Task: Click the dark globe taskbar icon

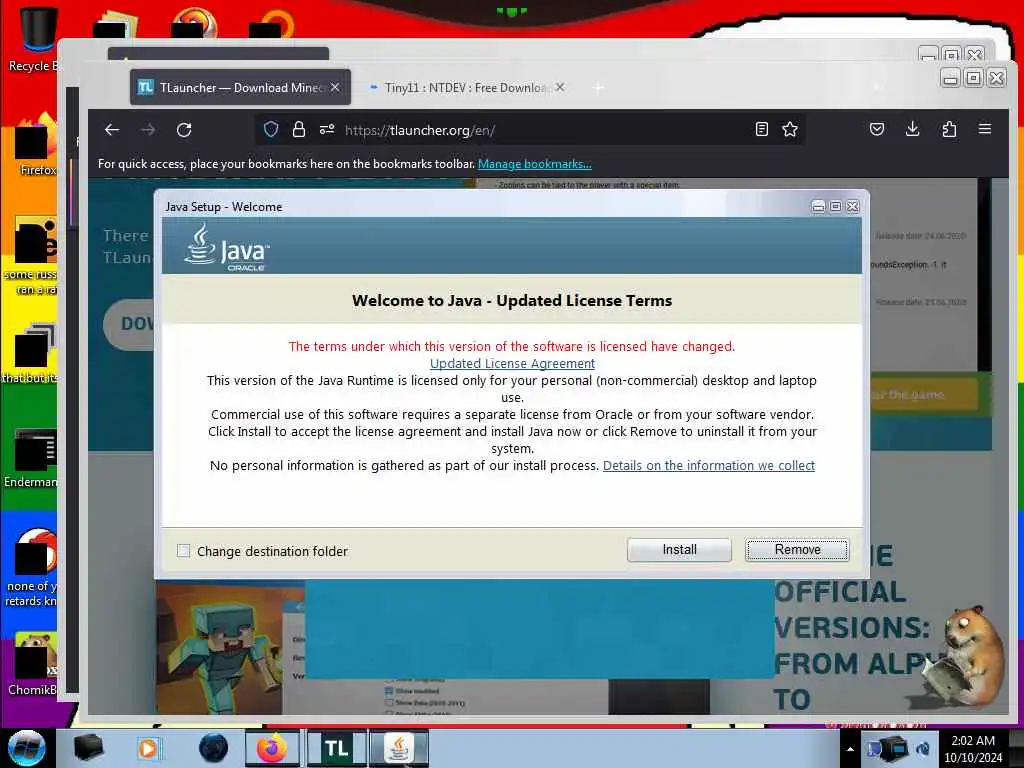Action: point(214,748)
